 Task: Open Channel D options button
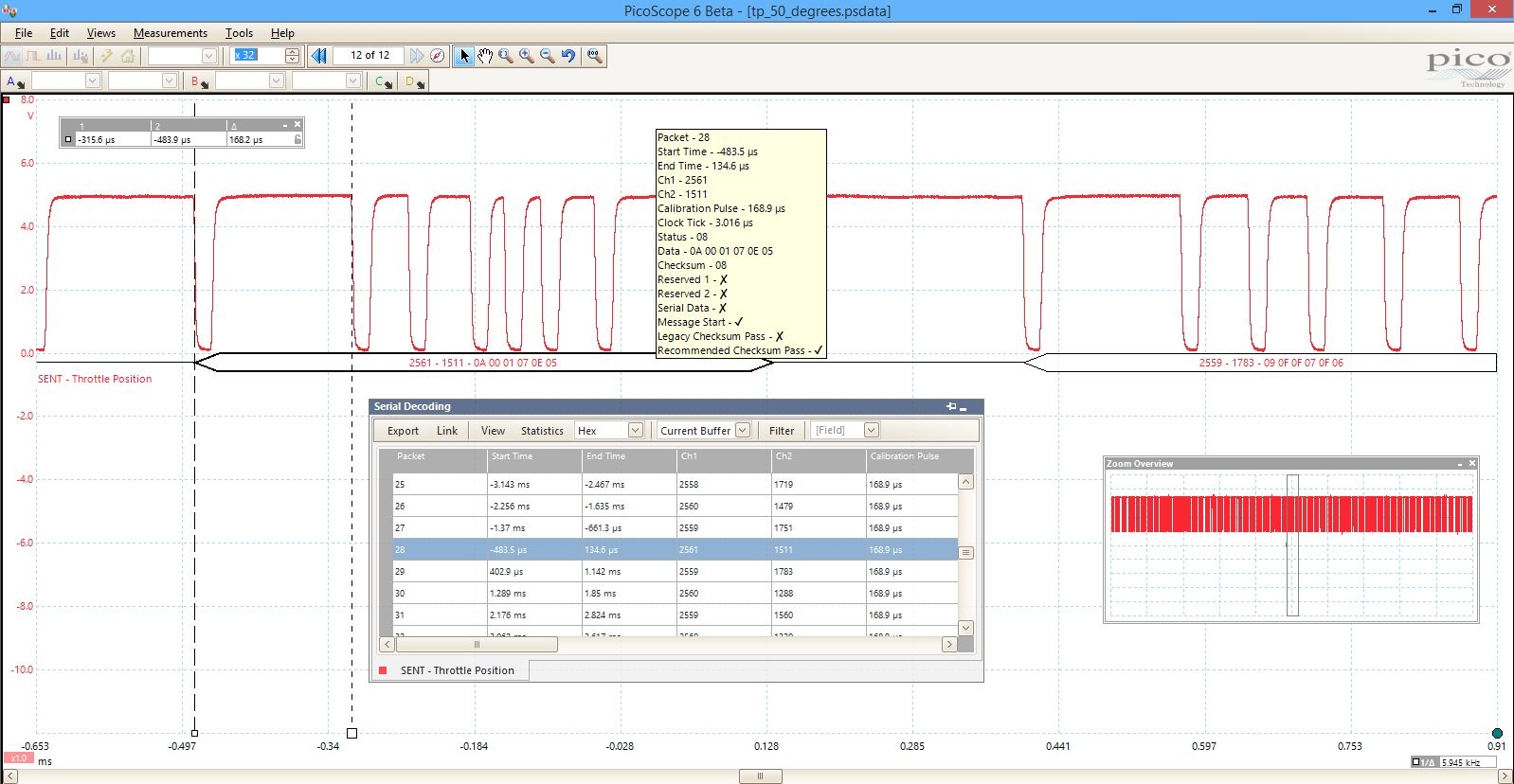point(414,81)
